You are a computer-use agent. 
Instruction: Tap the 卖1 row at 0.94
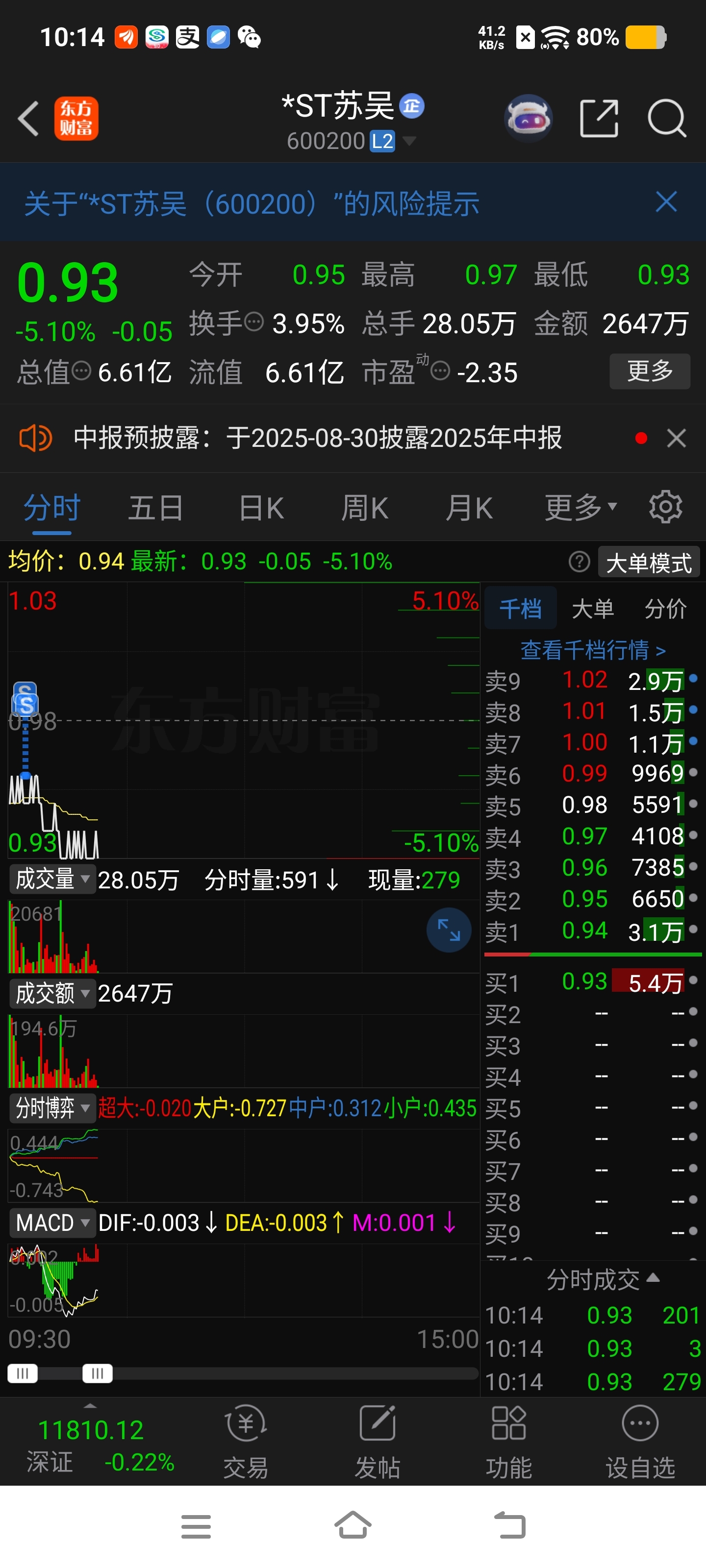pos(593,931)
